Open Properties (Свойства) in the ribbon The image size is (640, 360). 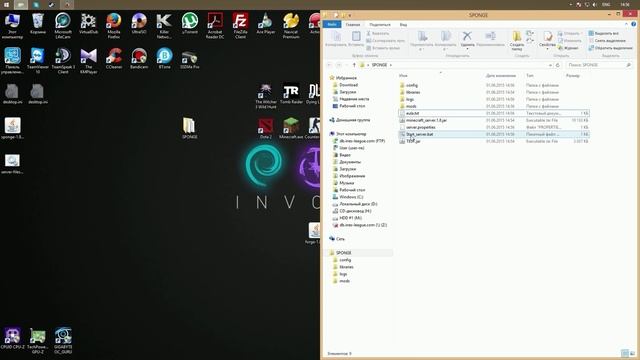click(x=547, y=40)
